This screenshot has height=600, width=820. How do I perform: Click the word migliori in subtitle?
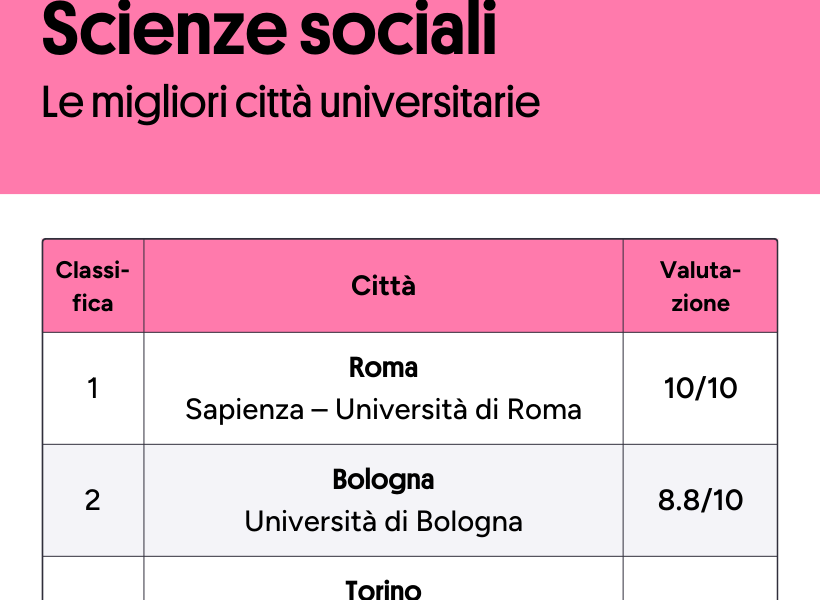point(159,104)
